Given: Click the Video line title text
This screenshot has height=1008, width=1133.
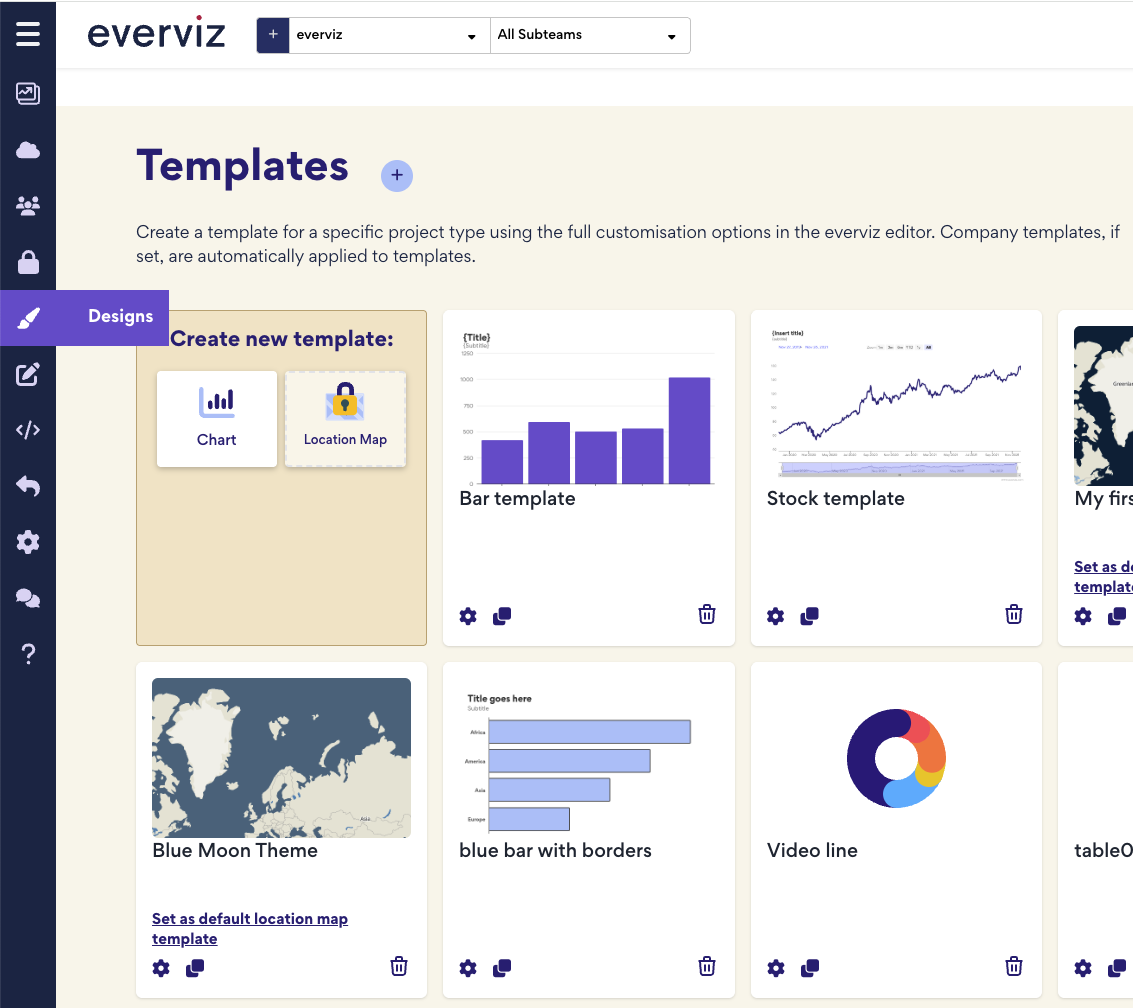Looking at the screenshot, I should (812, 850).
